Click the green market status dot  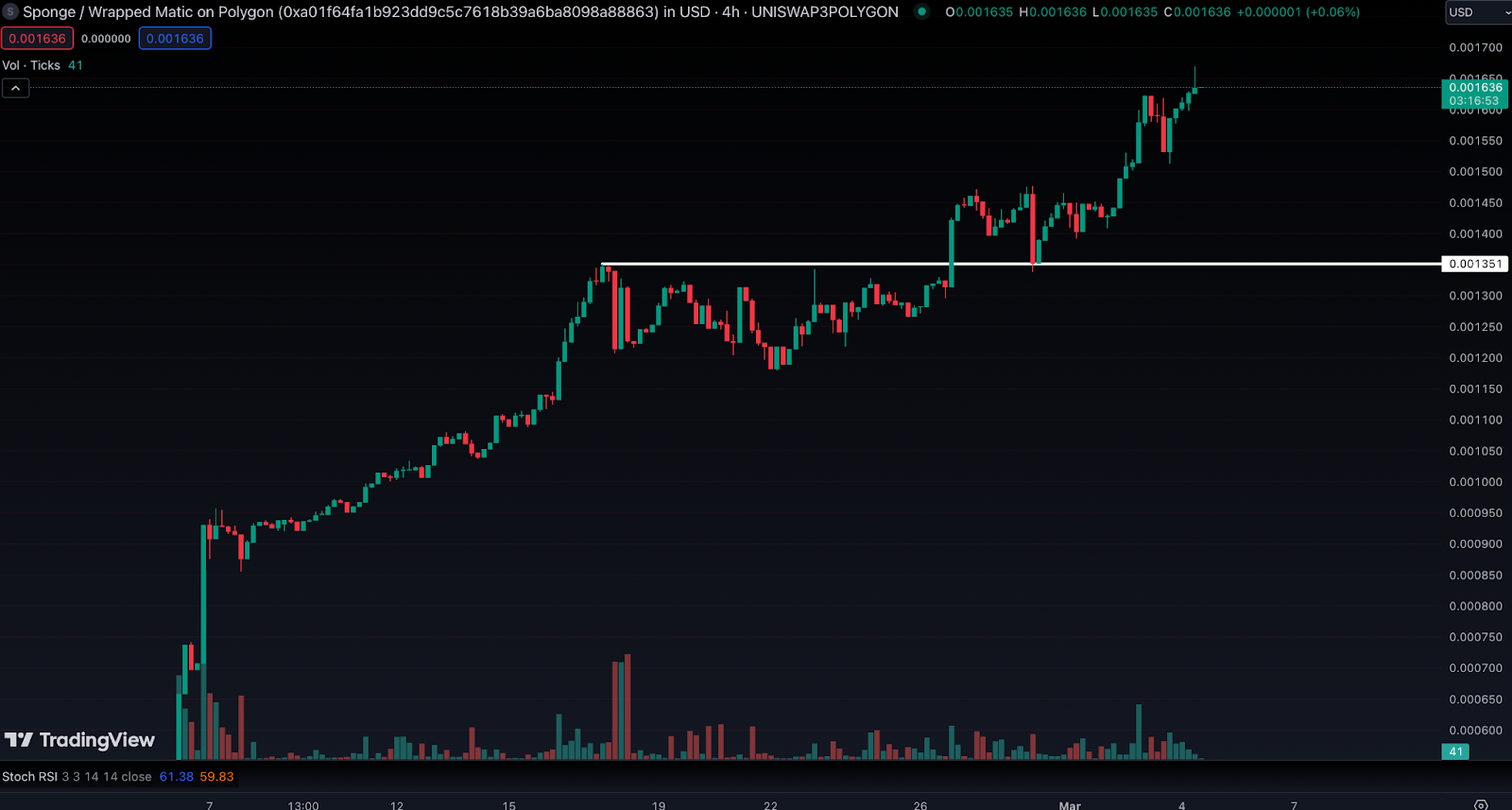[921, 12]
